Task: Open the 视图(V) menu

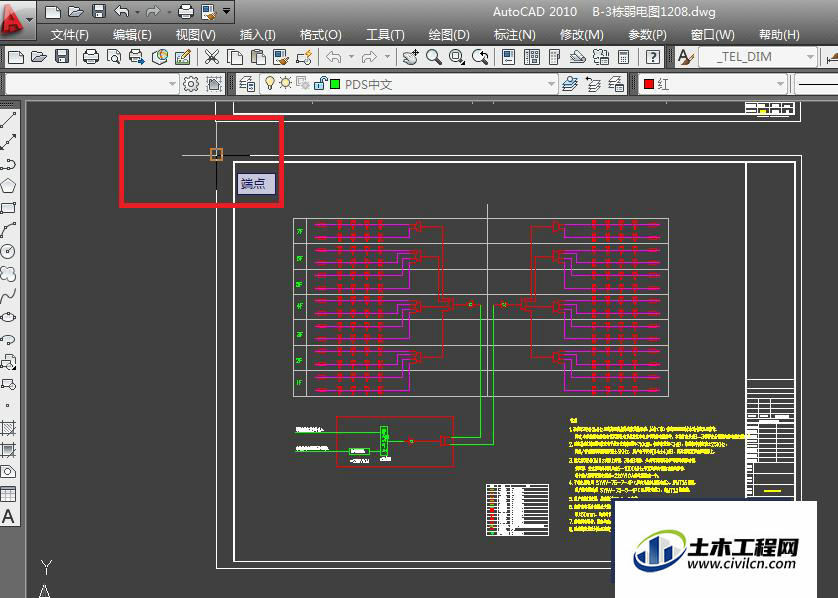Action: pyautogui.click(x=196, y=35)
